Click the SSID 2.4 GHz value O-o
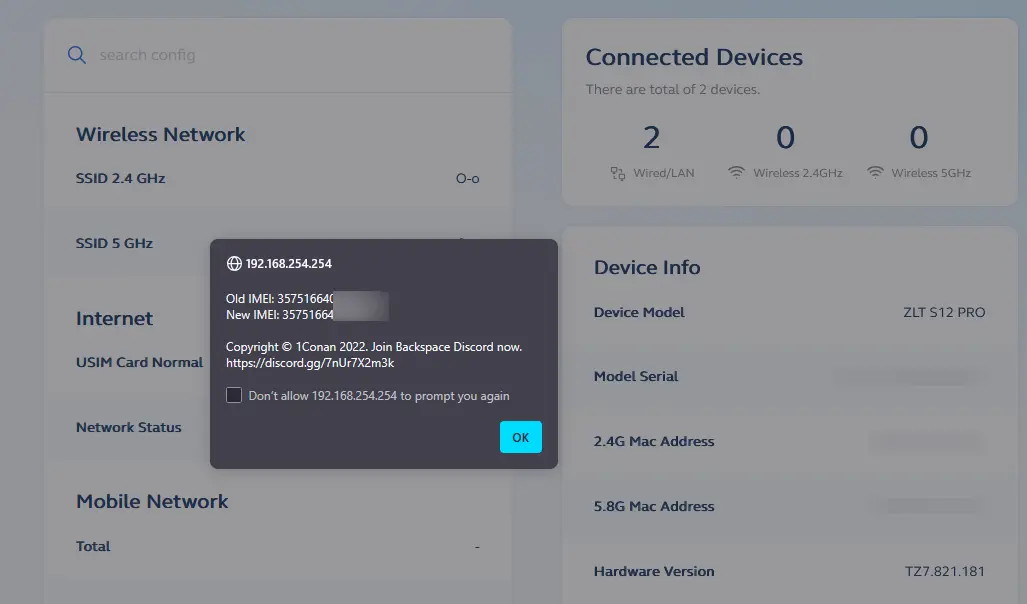Viewport: 1027px width, 604px height. (x=468, y=178)
